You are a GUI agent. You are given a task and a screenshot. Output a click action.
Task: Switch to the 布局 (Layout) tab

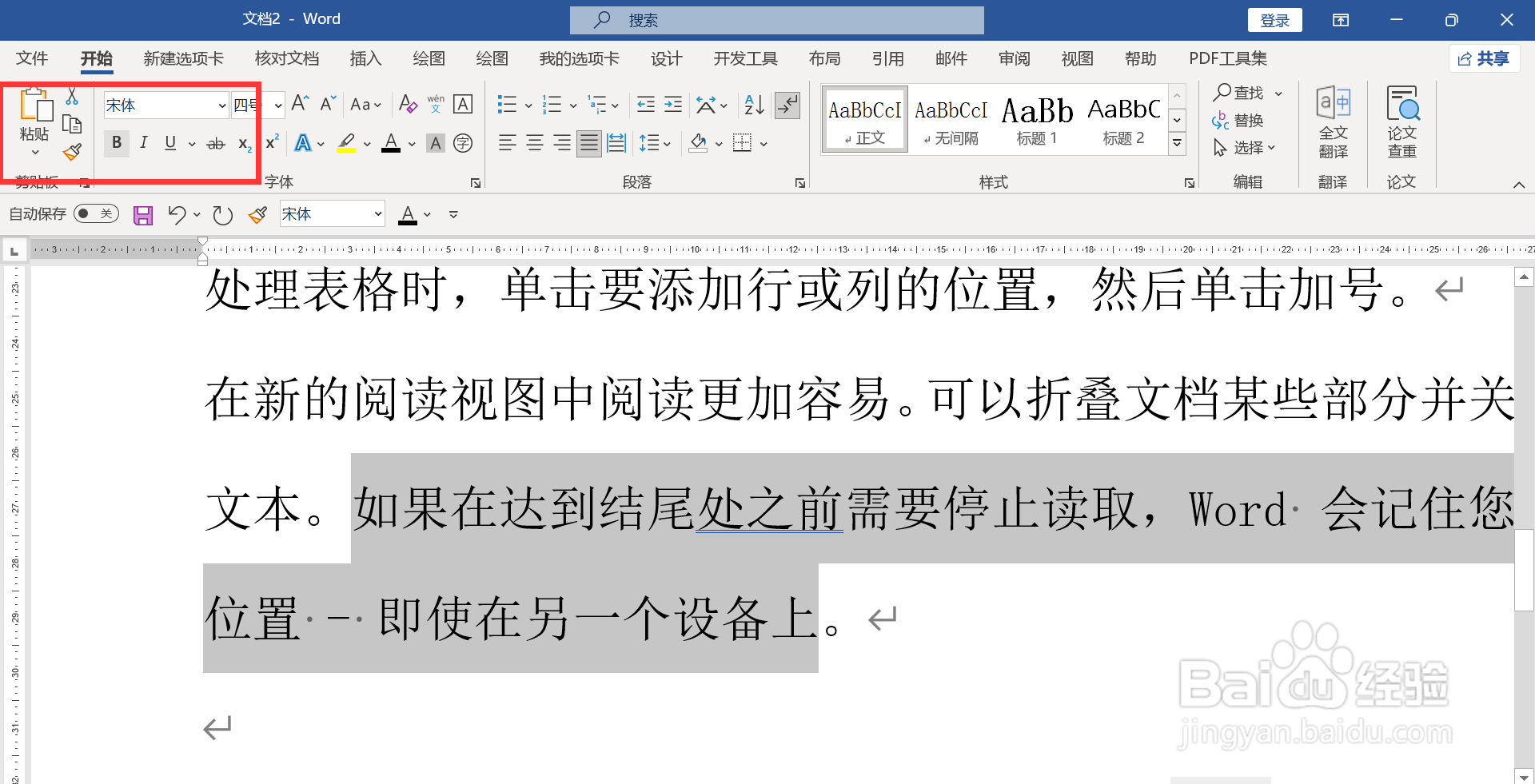[x=824, y=58]
